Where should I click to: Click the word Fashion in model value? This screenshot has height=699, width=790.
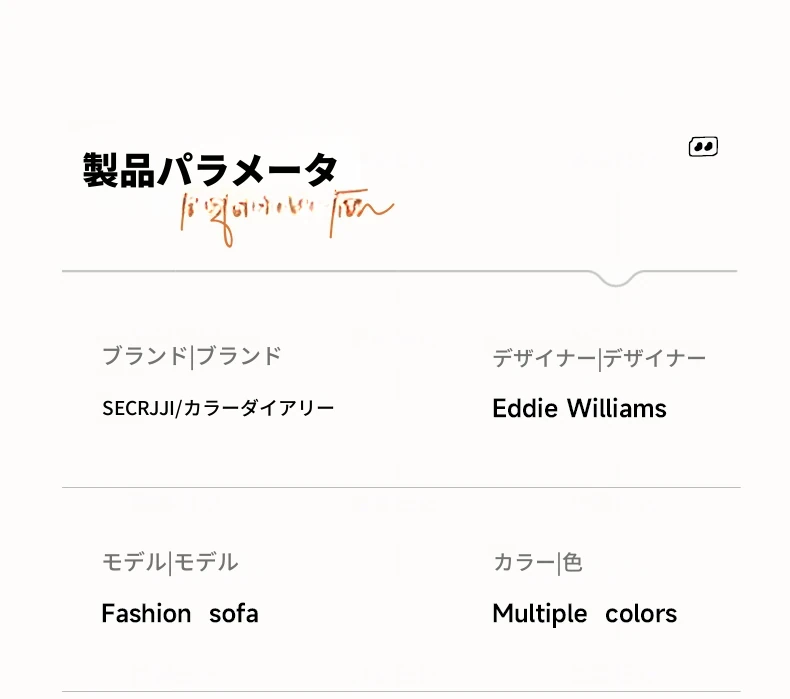click(146, 613)
